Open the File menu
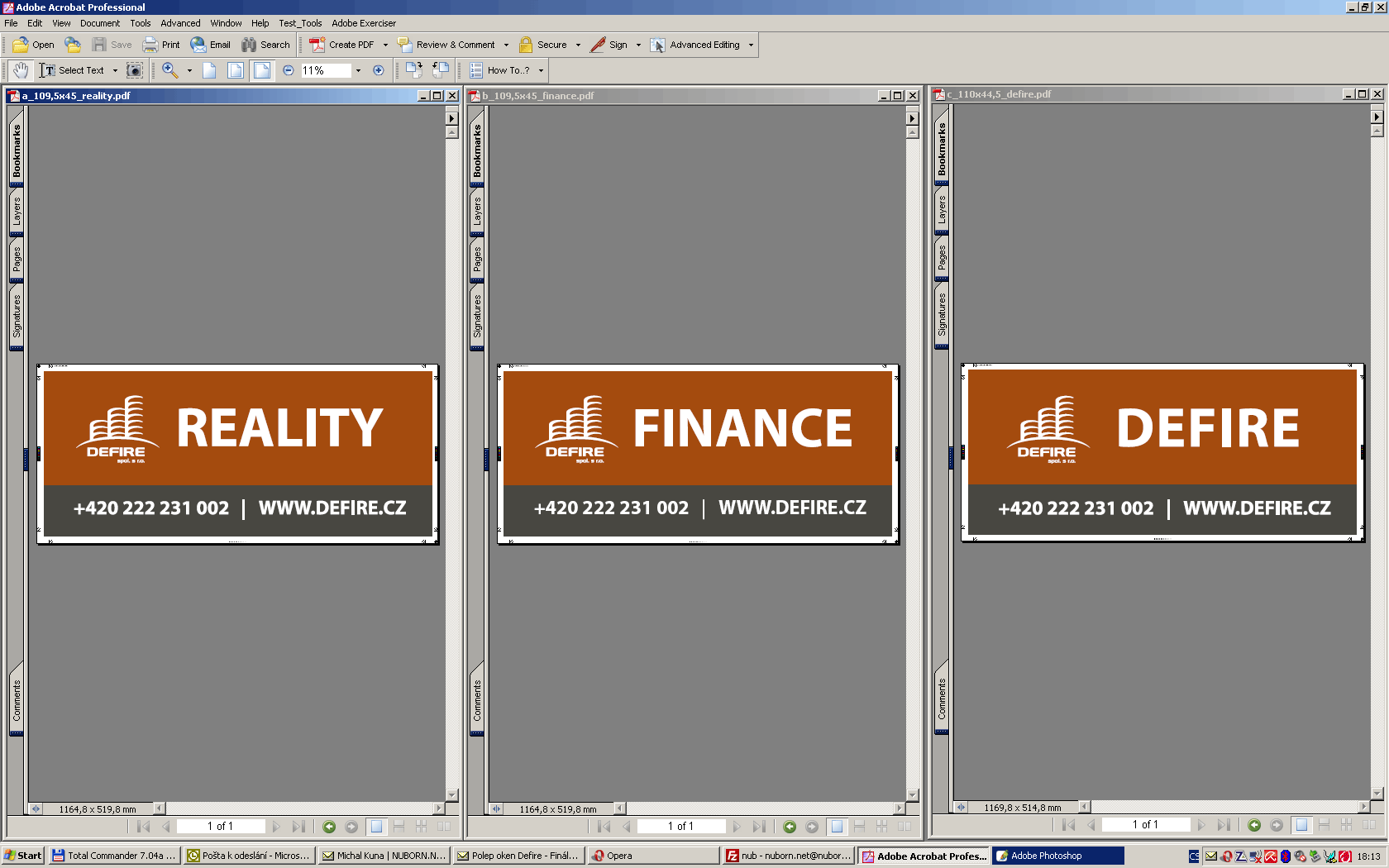Viewport: 1389px width, 868px height. 11,23
